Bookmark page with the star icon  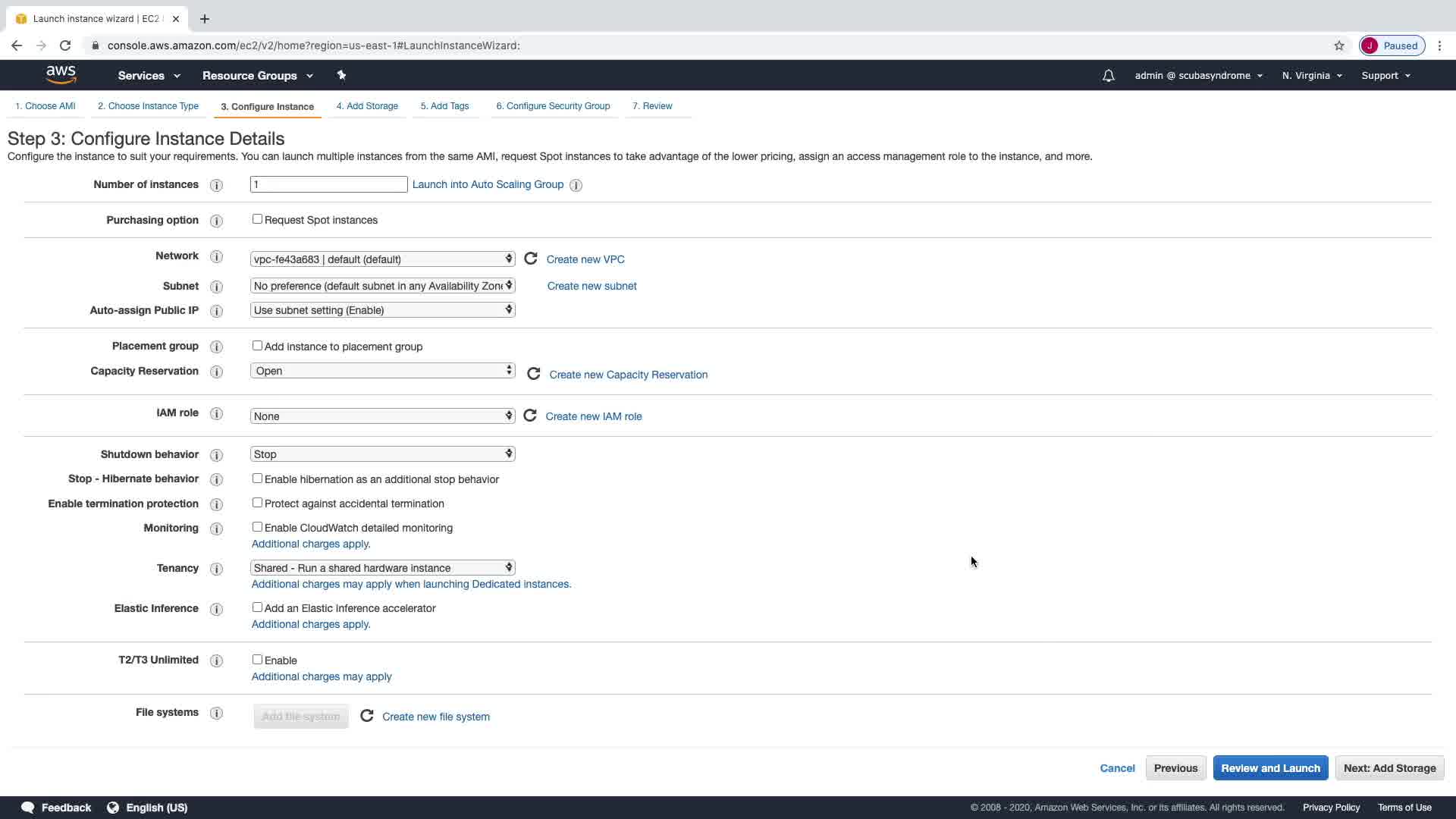click(x=1339, y=45)
